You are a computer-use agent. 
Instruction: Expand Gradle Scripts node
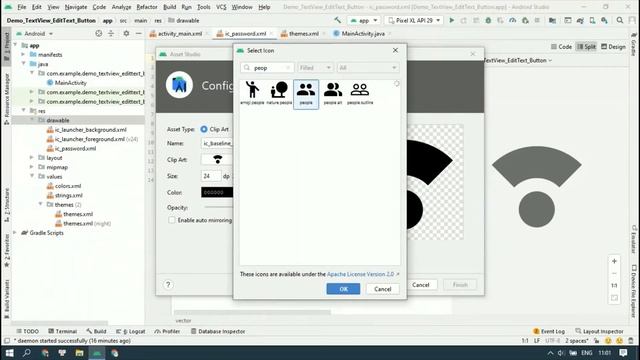coord(15,233)
